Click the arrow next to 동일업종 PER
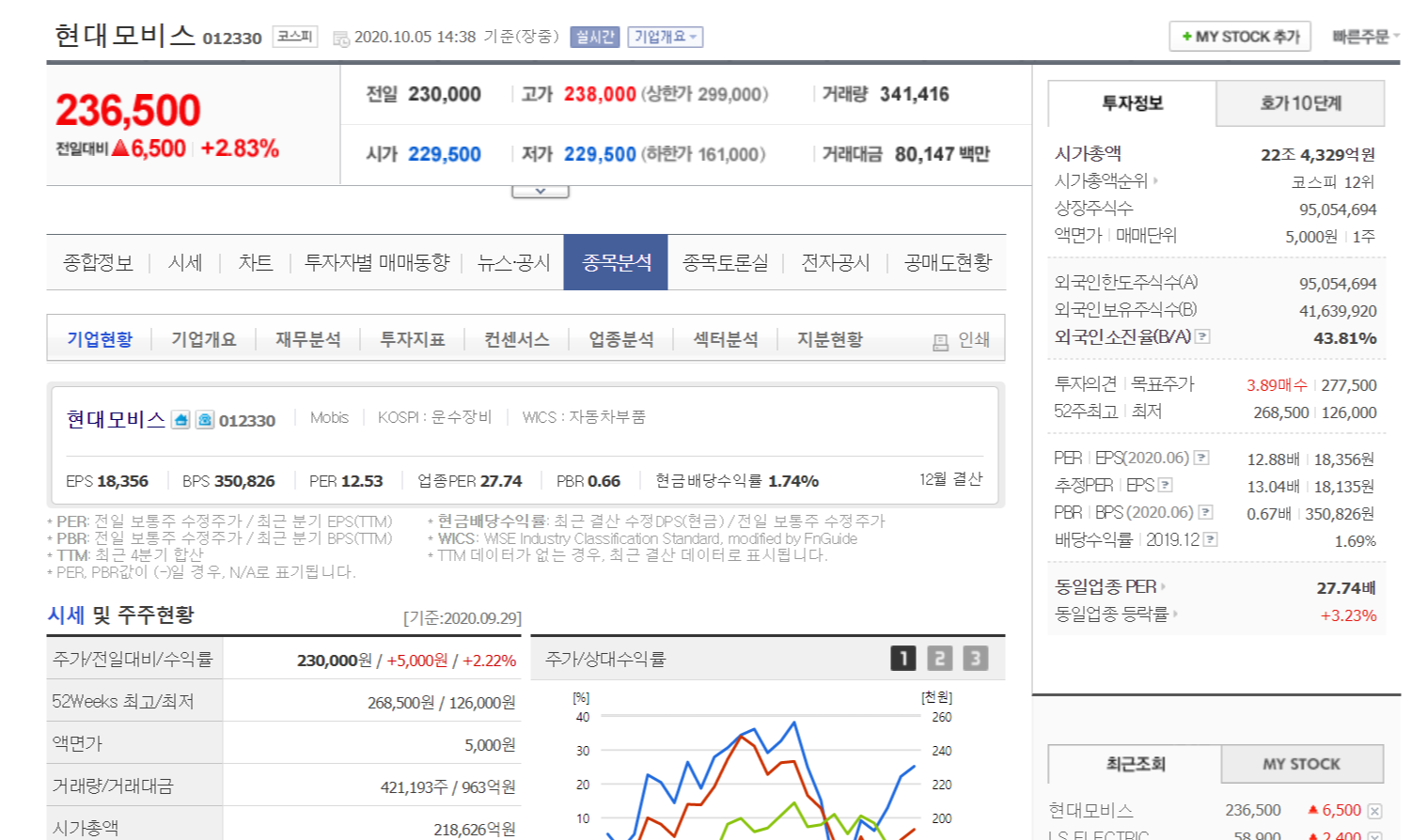Image resolution: width=1427 pixels, height=840 pixels. point(1164,586)
